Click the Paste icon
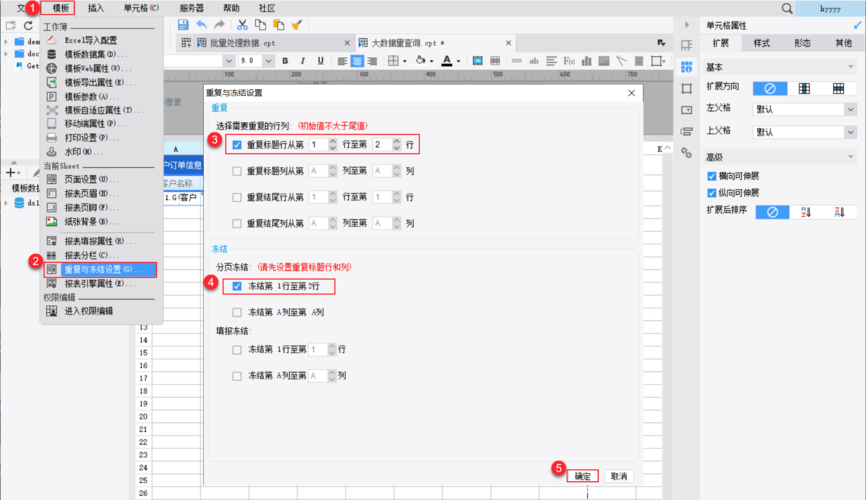The width and height of the screenshot is (866, 500). tap(279, 25)
